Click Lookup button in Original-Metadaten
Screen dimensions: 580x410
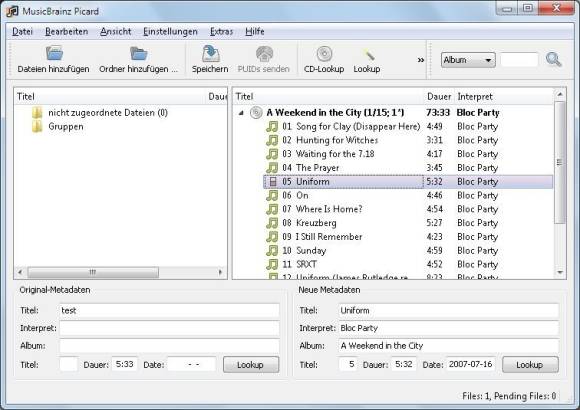(x=251, y=365)
